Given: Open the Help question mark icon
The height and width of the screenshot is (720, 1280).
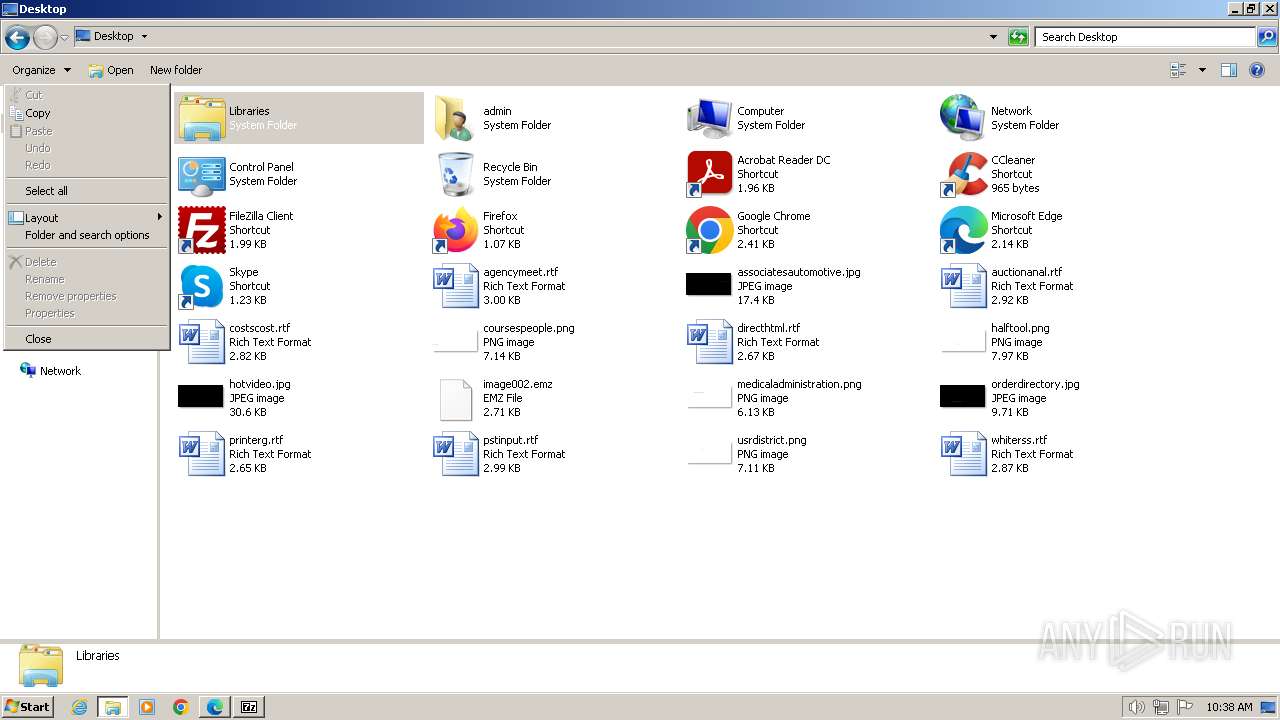Looking at the screenshot, I should [x=1258, y=70].
